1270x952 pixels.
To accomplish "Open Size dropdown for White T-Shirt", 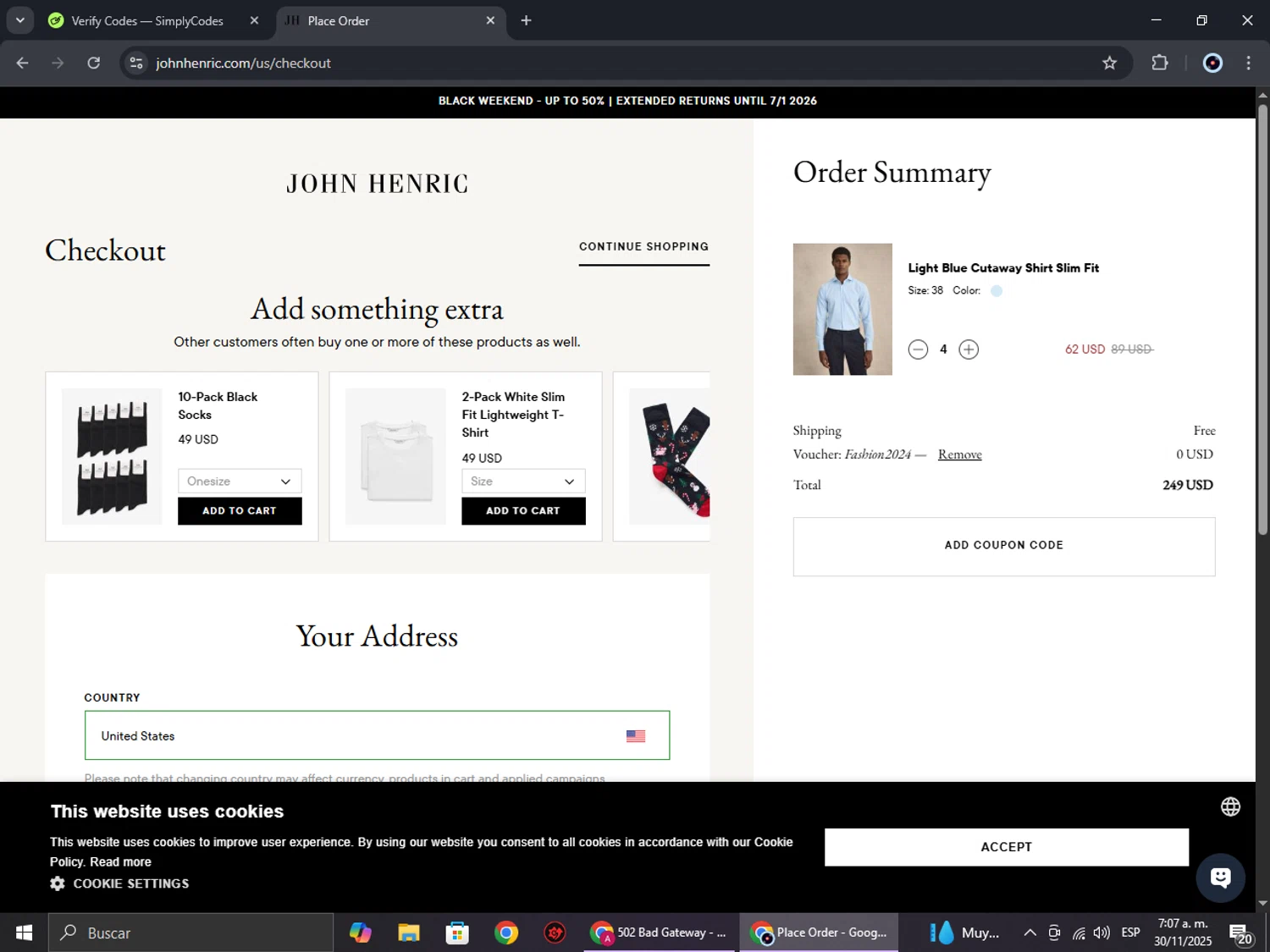I will (x=523, y=481).
